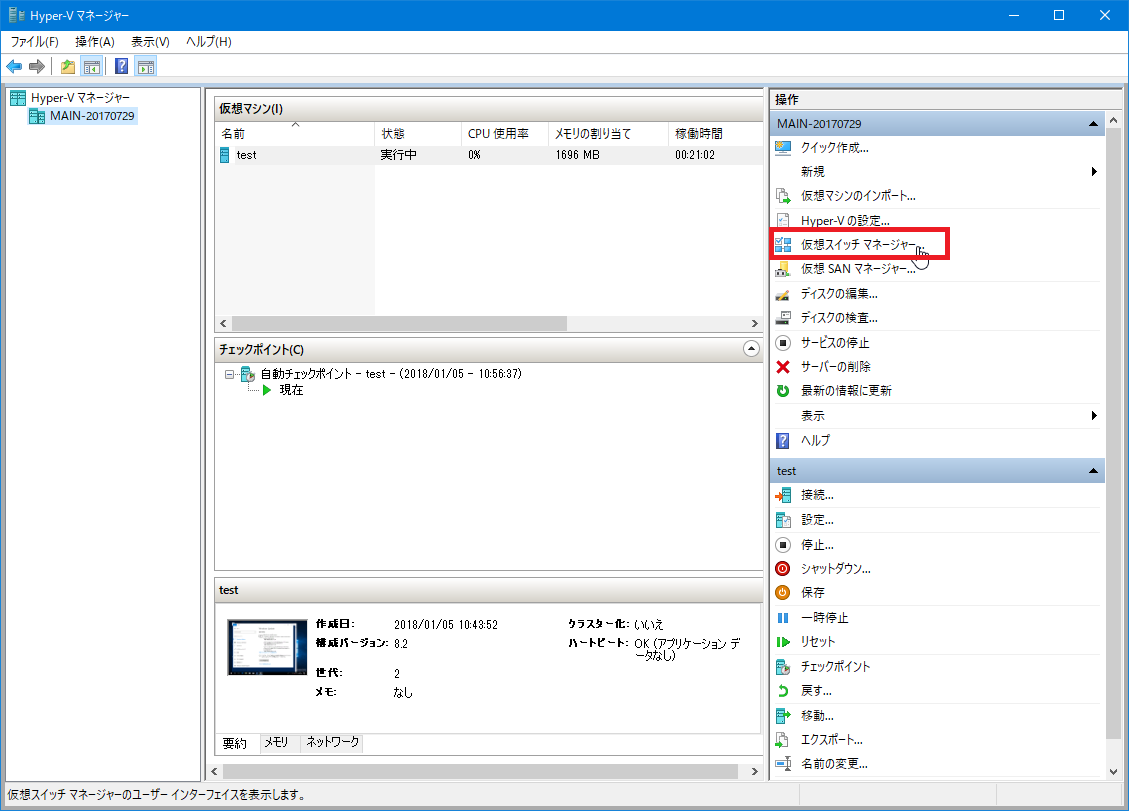Click the チェックポイント icon in actions

pos(783,667)
